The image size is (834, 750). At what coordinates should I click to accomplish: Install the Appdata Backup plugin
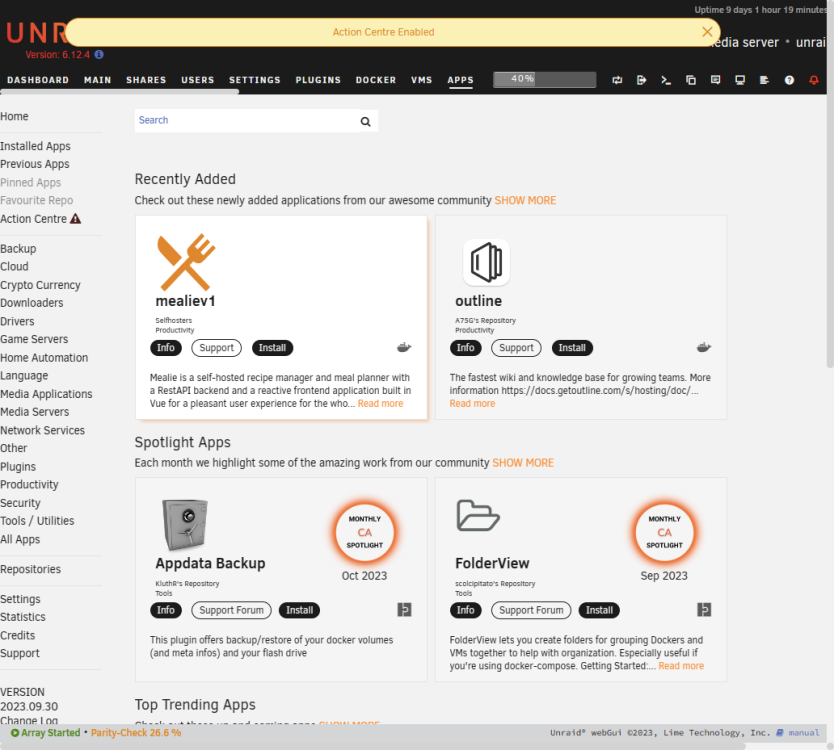point(299,610)
